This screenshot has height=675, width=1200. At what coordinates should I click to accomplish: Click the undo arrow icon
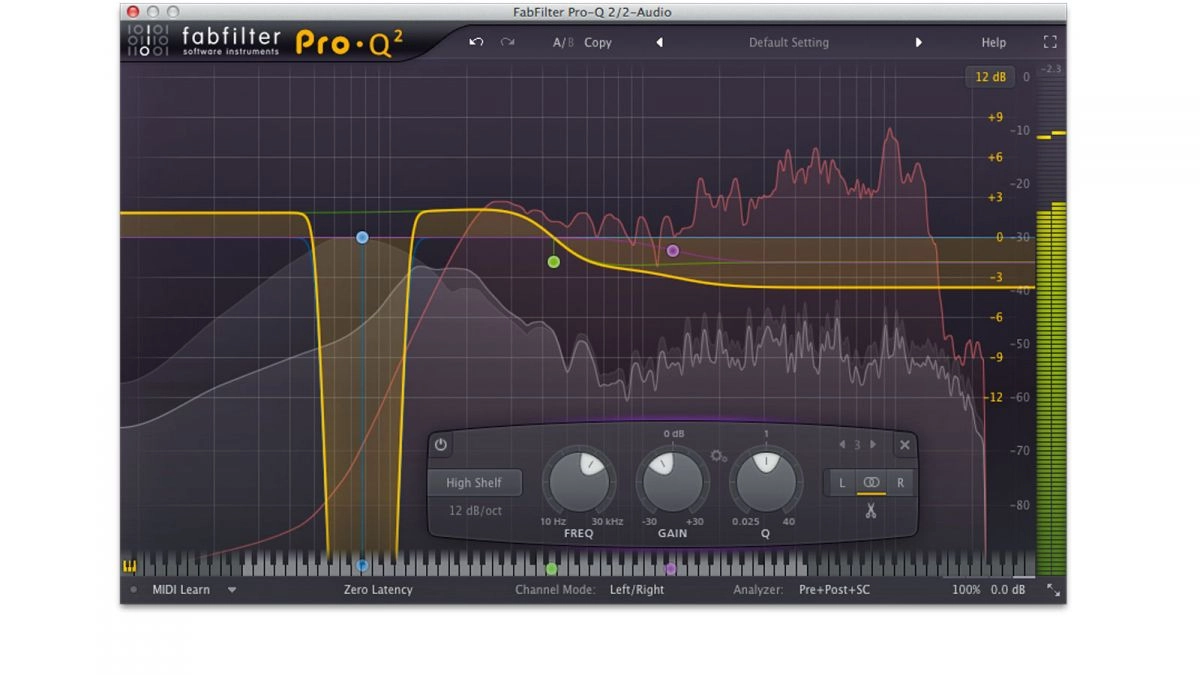476,42
